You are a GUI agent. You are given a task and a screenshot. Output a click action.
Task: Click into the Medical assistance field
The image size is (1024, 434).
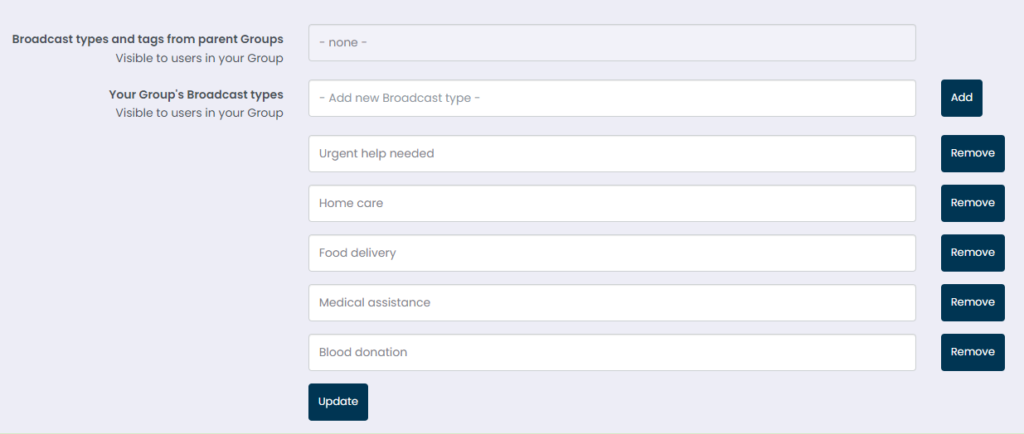(611, 302)
